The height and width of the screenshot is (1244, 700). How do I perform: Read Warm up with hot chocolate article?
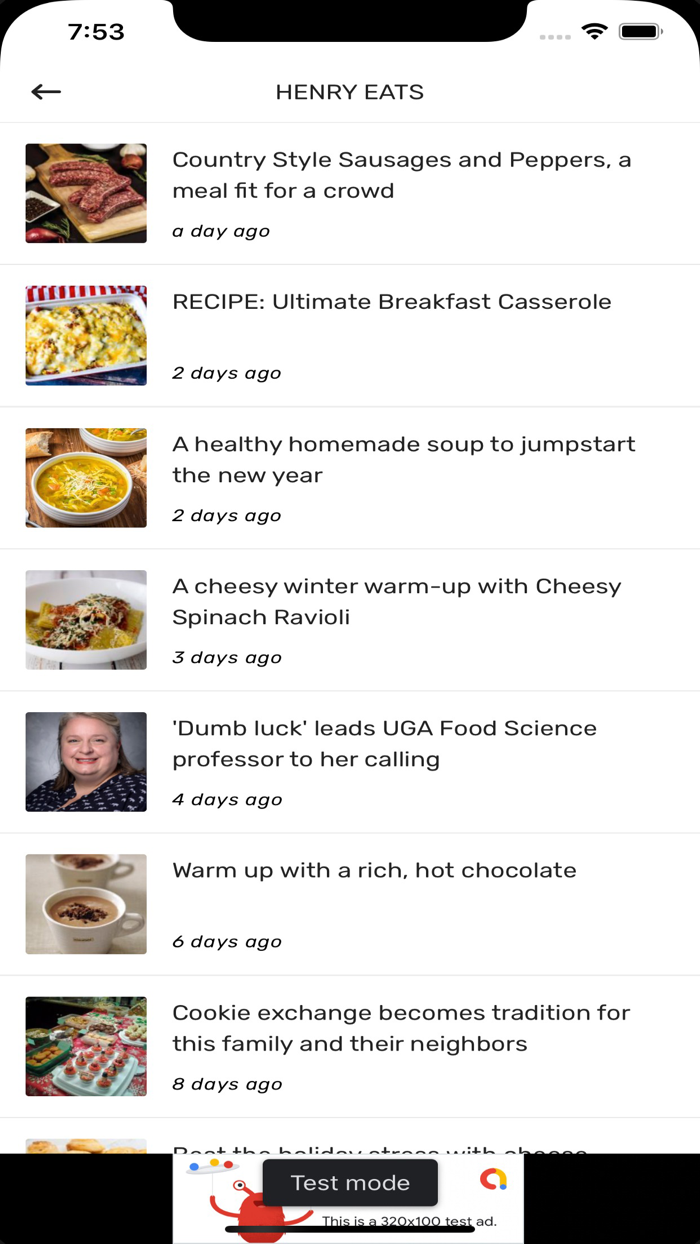[374, 870]
